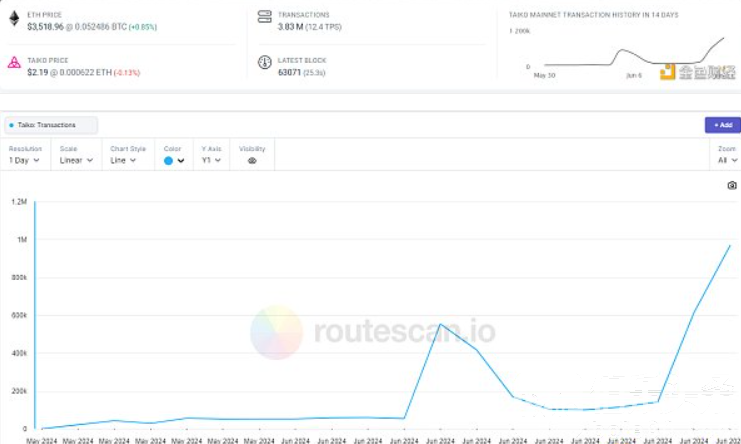Open the Y Axis Y1 dropdown
Image resolution: width=741 pixels, height=444 pixels.
click(x=211, y=160)
